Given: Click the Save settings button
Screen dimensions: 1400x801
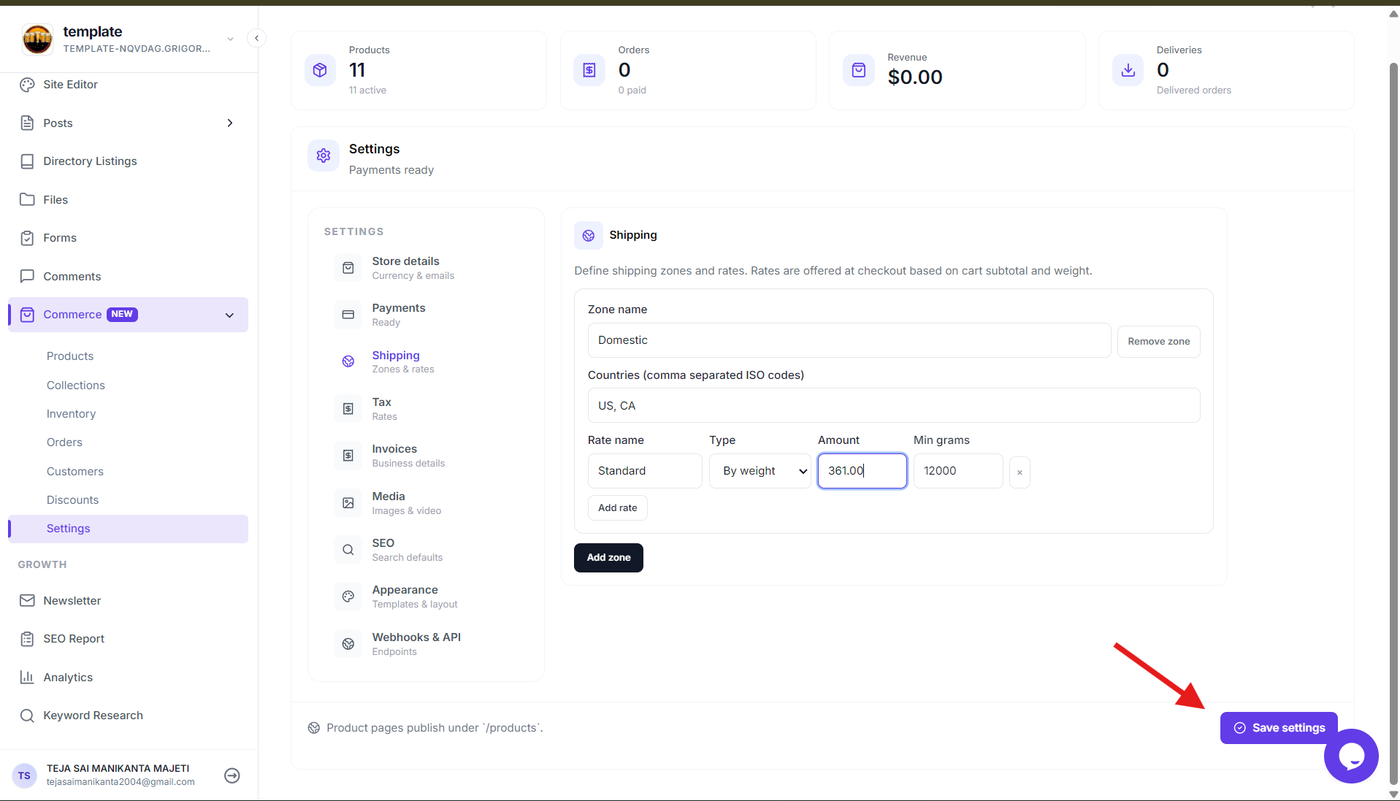Looking at the screenshot, I should pos(1278,728).
